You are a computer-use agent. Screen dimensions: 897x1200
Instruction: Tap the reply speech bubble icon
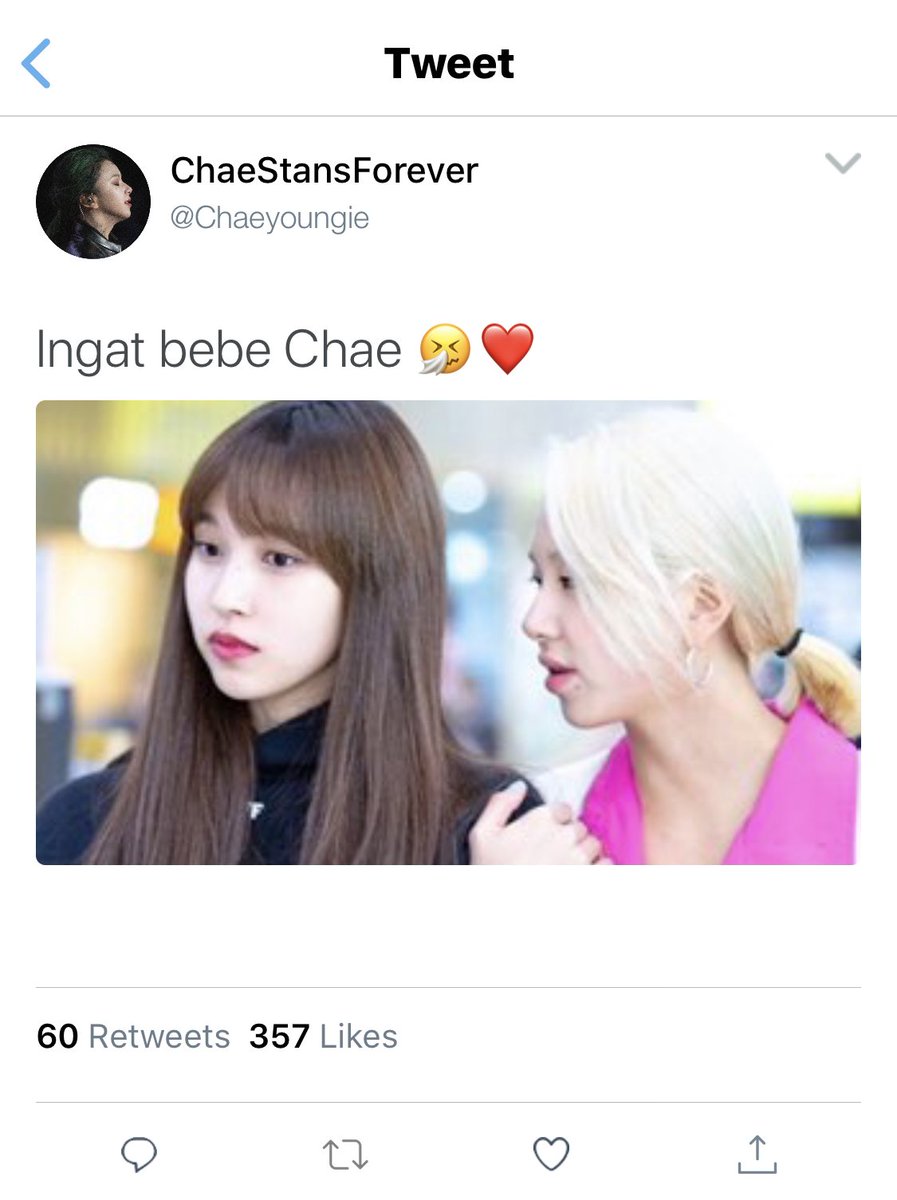coord(139,1154)
